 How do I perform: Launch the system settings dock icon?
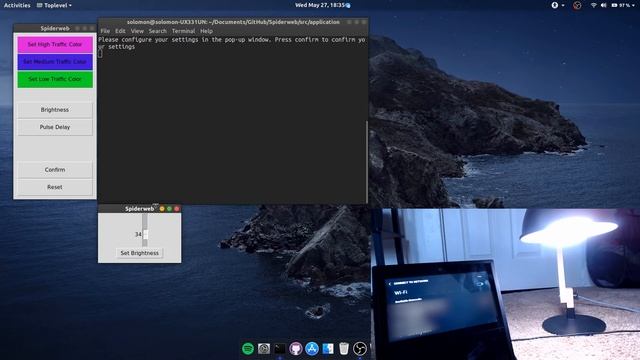(x=264, y=349)
